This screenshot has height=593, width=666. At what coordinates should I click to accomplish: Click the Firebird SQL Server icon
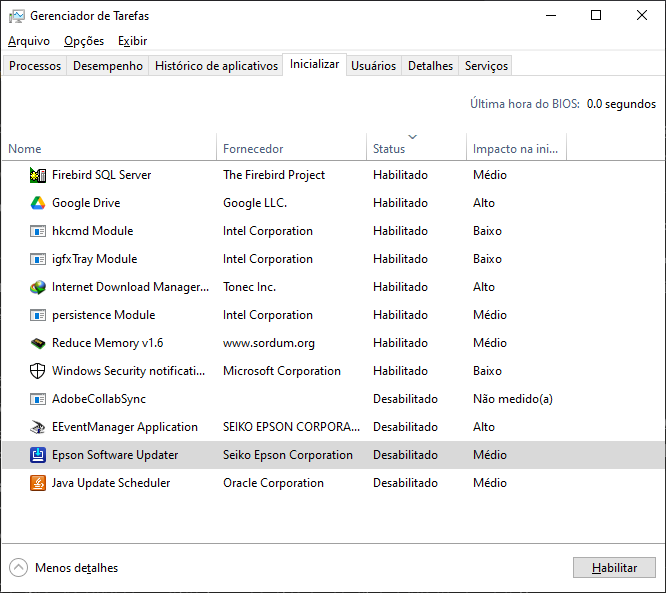[38, 175]
